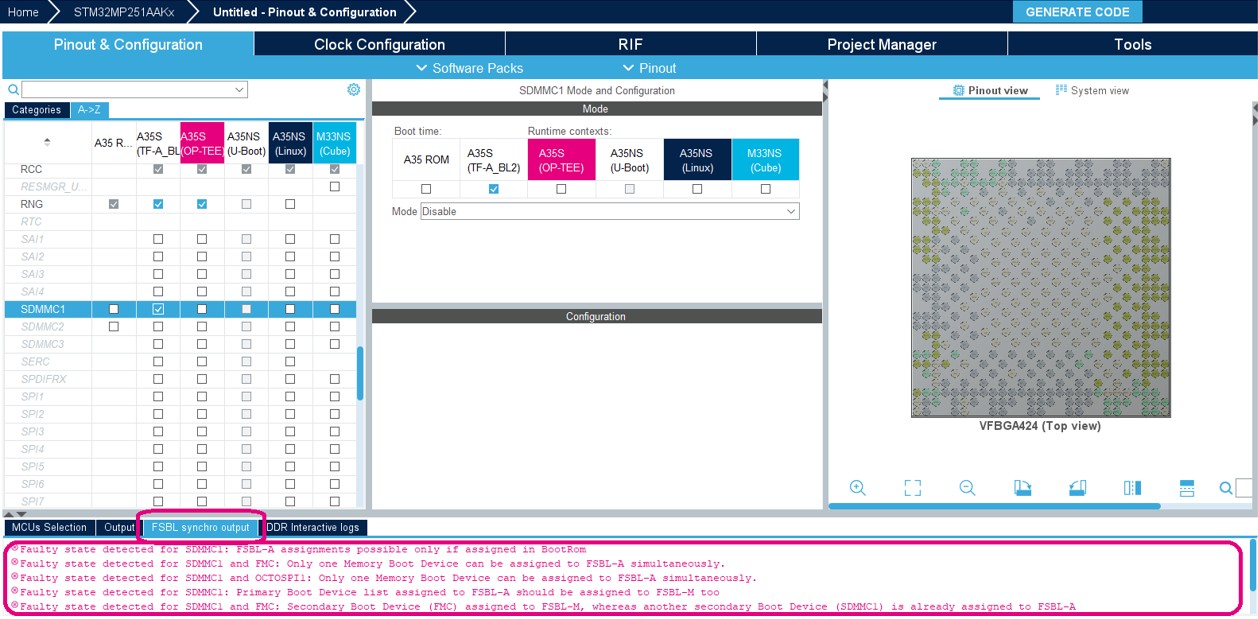Check A35 ROM box in Mode panel
The height and width of the screenshot is (619, 1258).
[426, 189]
